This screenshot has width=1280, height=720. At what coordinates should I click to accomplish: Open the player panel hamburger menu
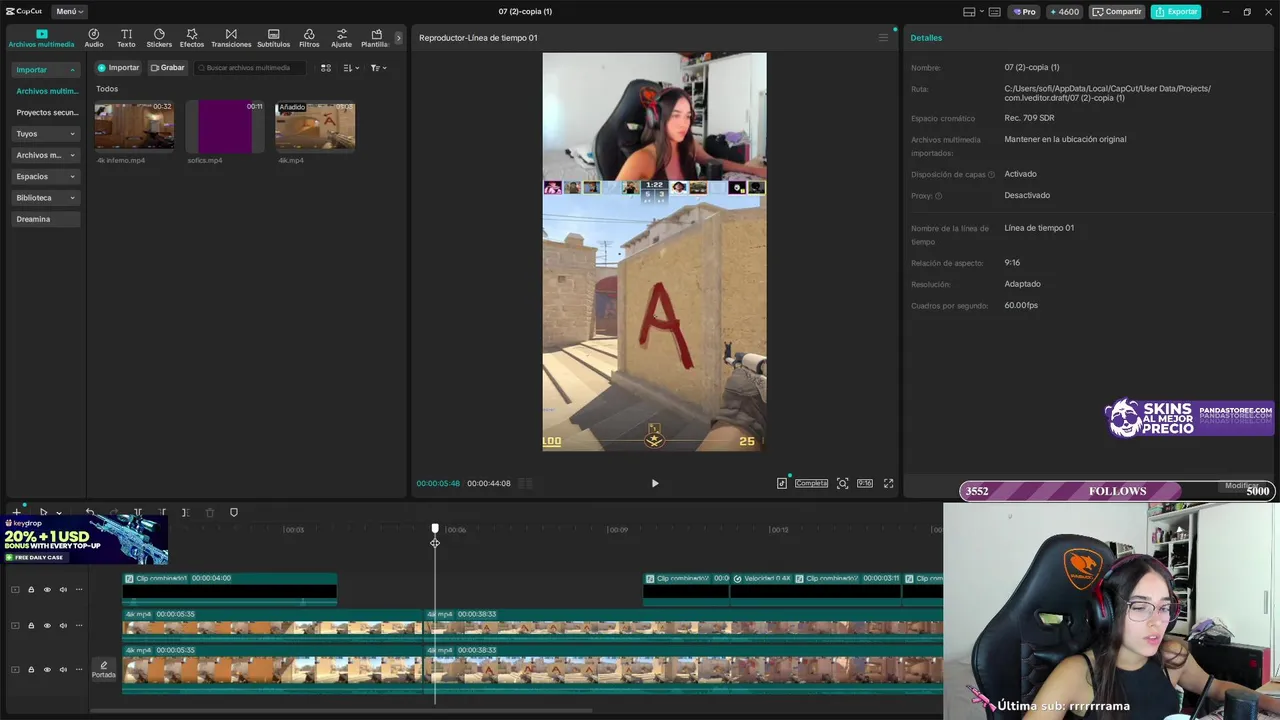click(x=883, y=38)
